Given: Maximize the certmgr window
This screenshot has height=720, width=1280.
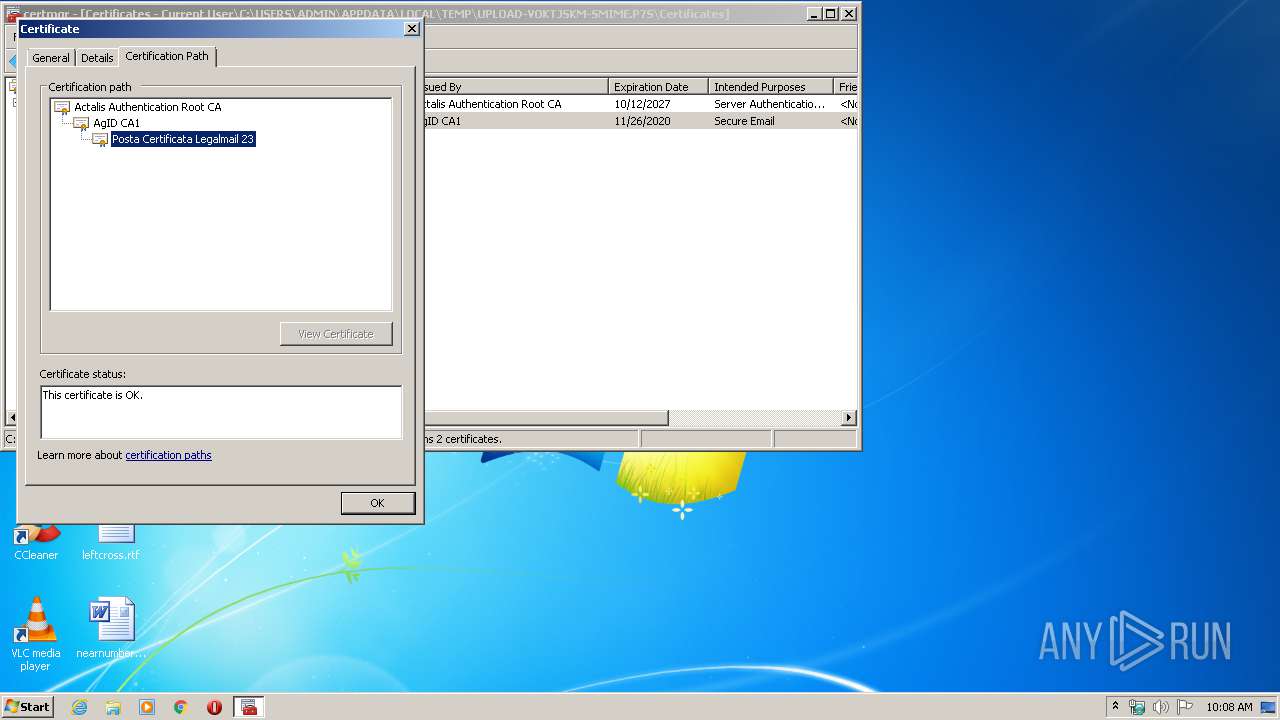Looking at the screenshot, I should 830,14.
